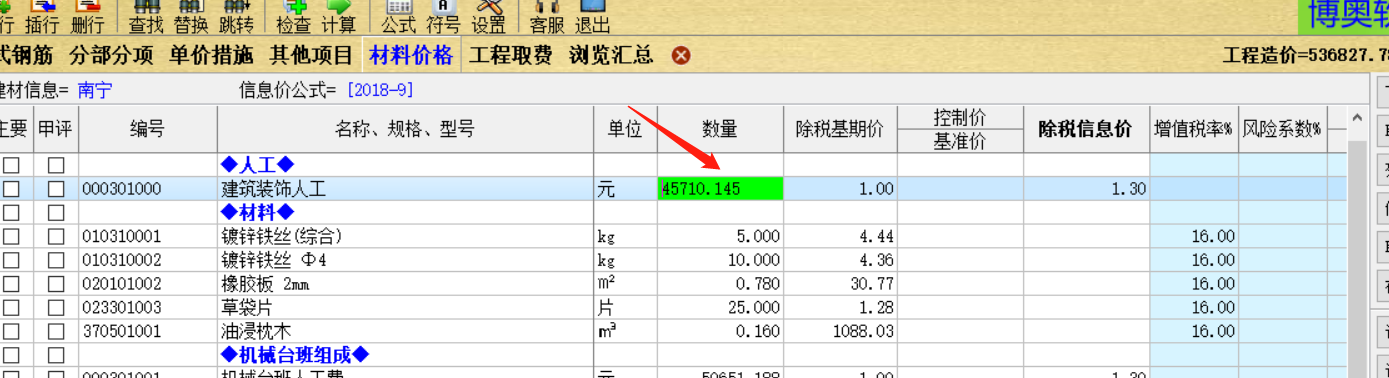Select the 材料价格 tab
The height and width of the screenshot is (378, 1389).
pos(411,55)
